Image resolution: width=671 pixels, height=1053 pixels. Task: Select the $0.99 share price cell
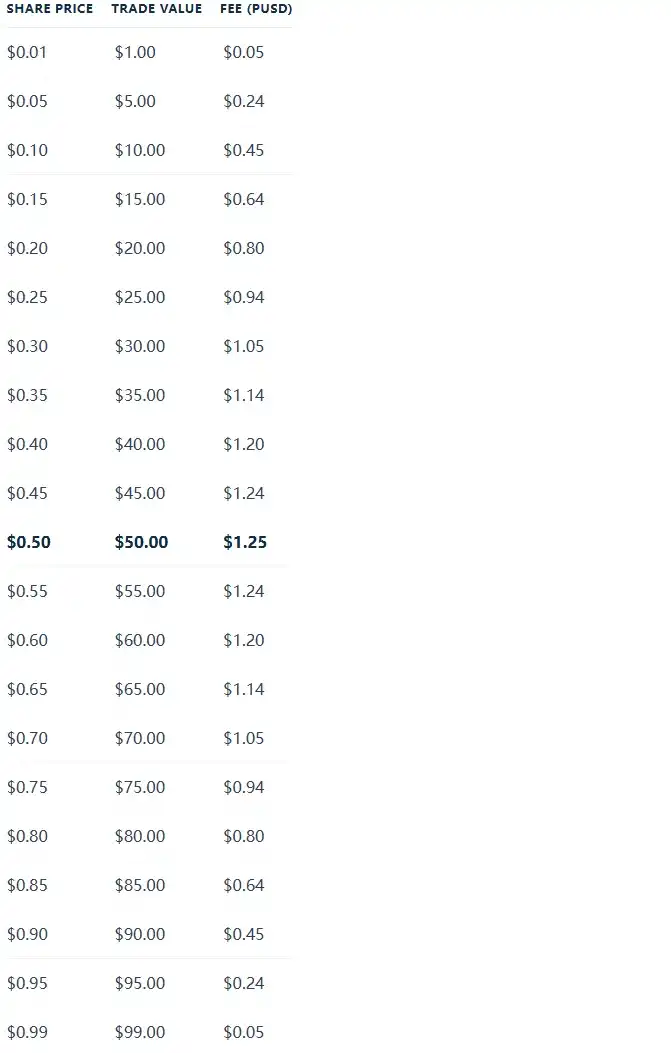(27, 1032)
